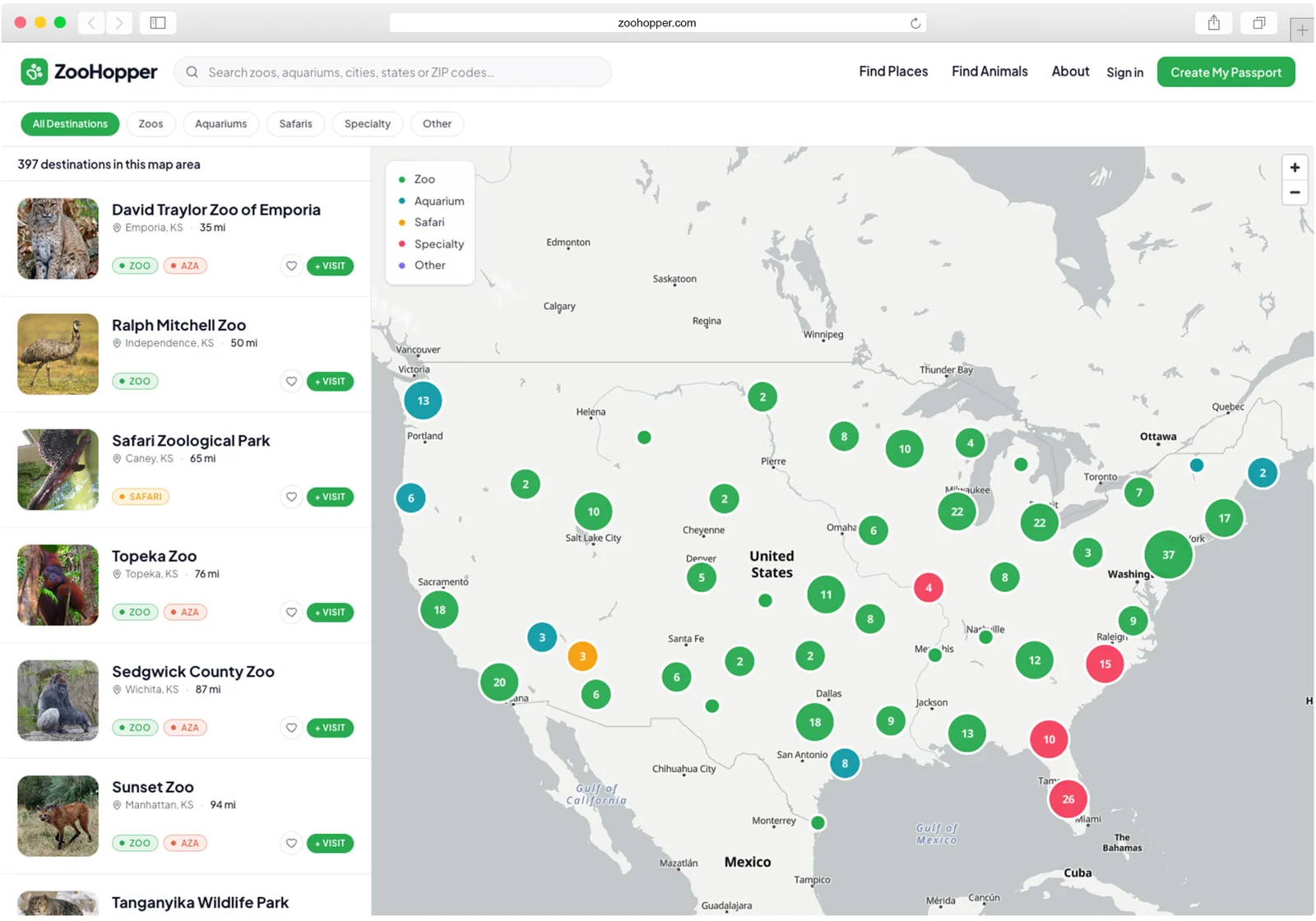The image size is (1316, 921).
Task: Open the red 26 cluster near Miami
Action: (1068, 799)
